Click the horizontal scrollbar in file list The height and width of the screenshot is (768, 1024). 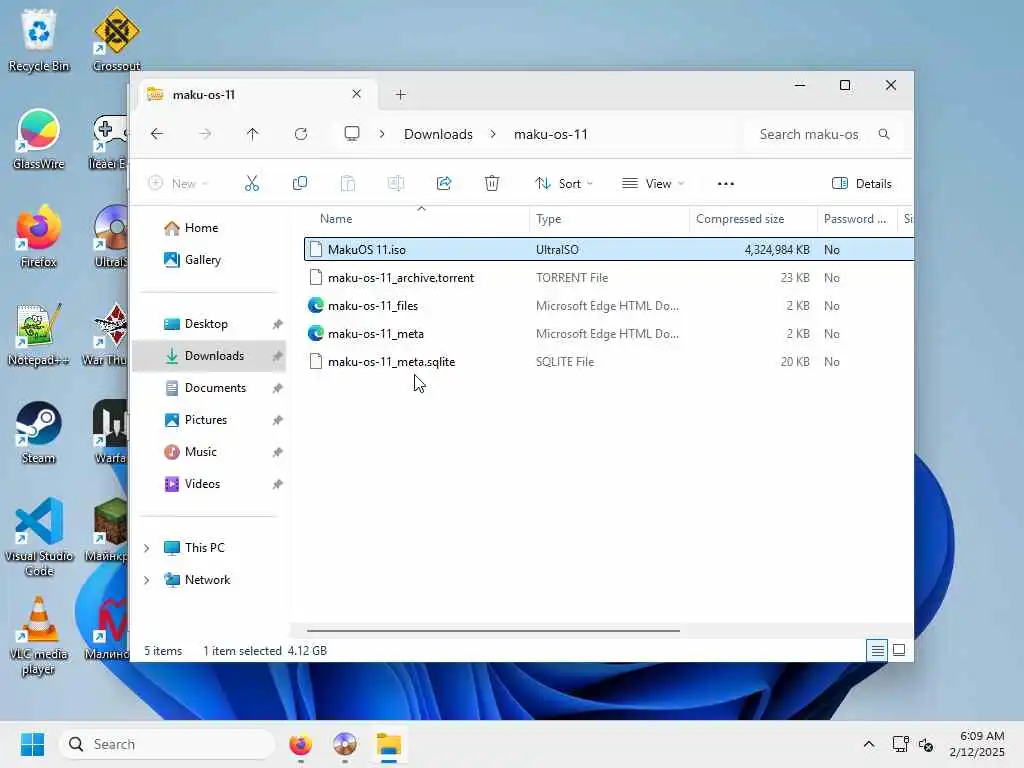coord(494,631)
